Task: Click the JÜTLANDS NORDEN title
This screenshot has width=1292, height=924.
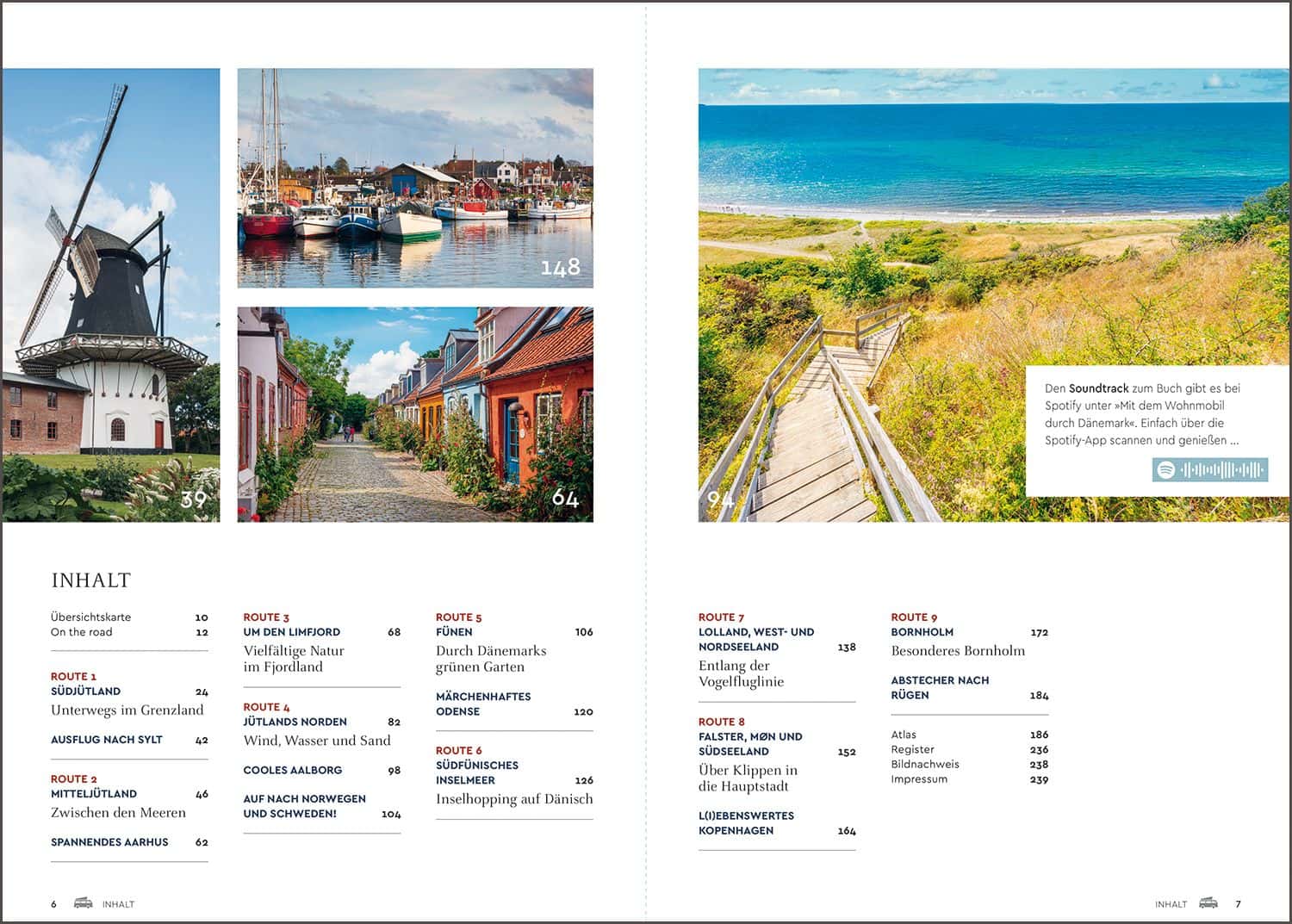Action: pyautogui.click(x=295, y=722)
